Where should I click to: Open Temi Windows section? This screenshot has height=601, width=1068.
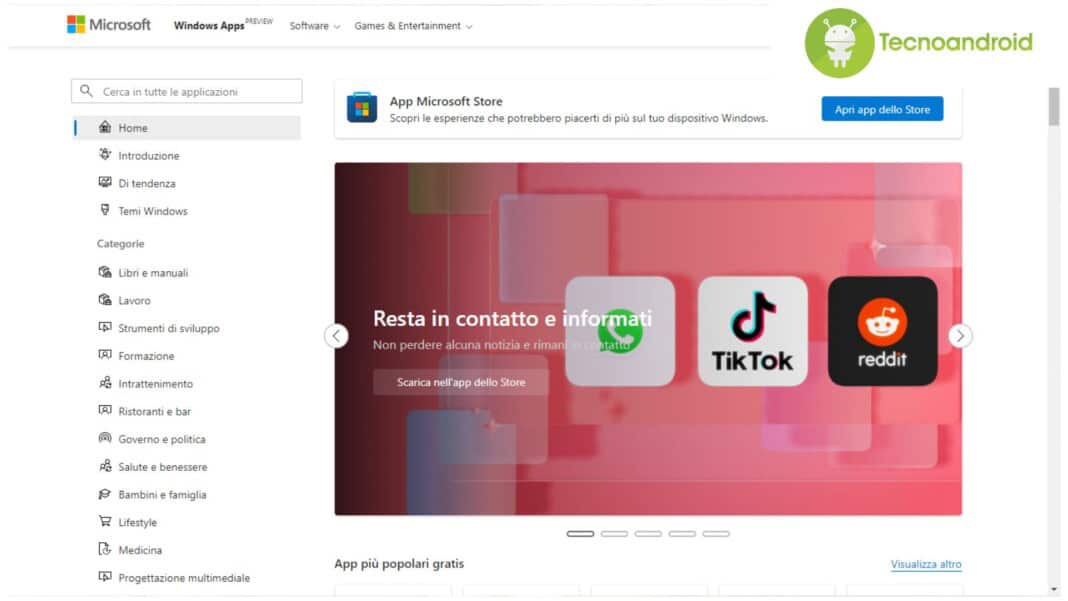click(153, 211)
